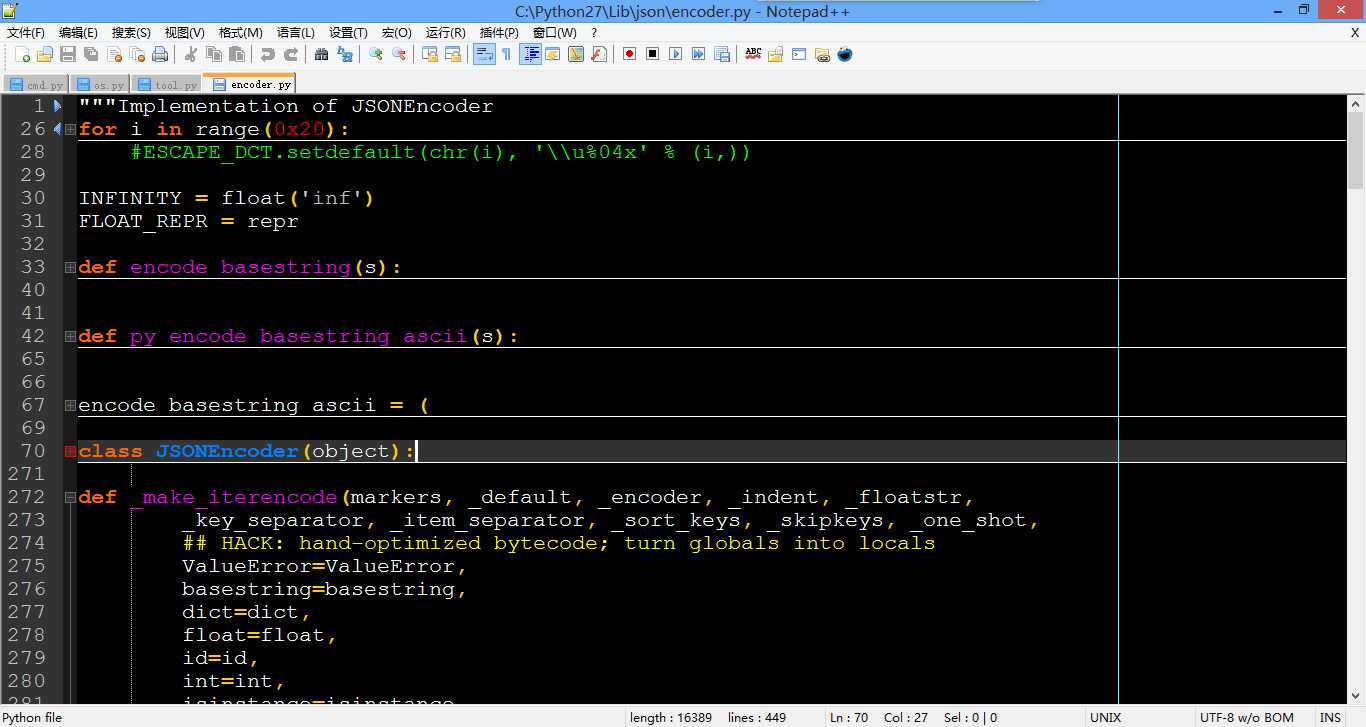Expand the fold at line 67
The height and width of the screenshot is (727, 1366).
70,405
